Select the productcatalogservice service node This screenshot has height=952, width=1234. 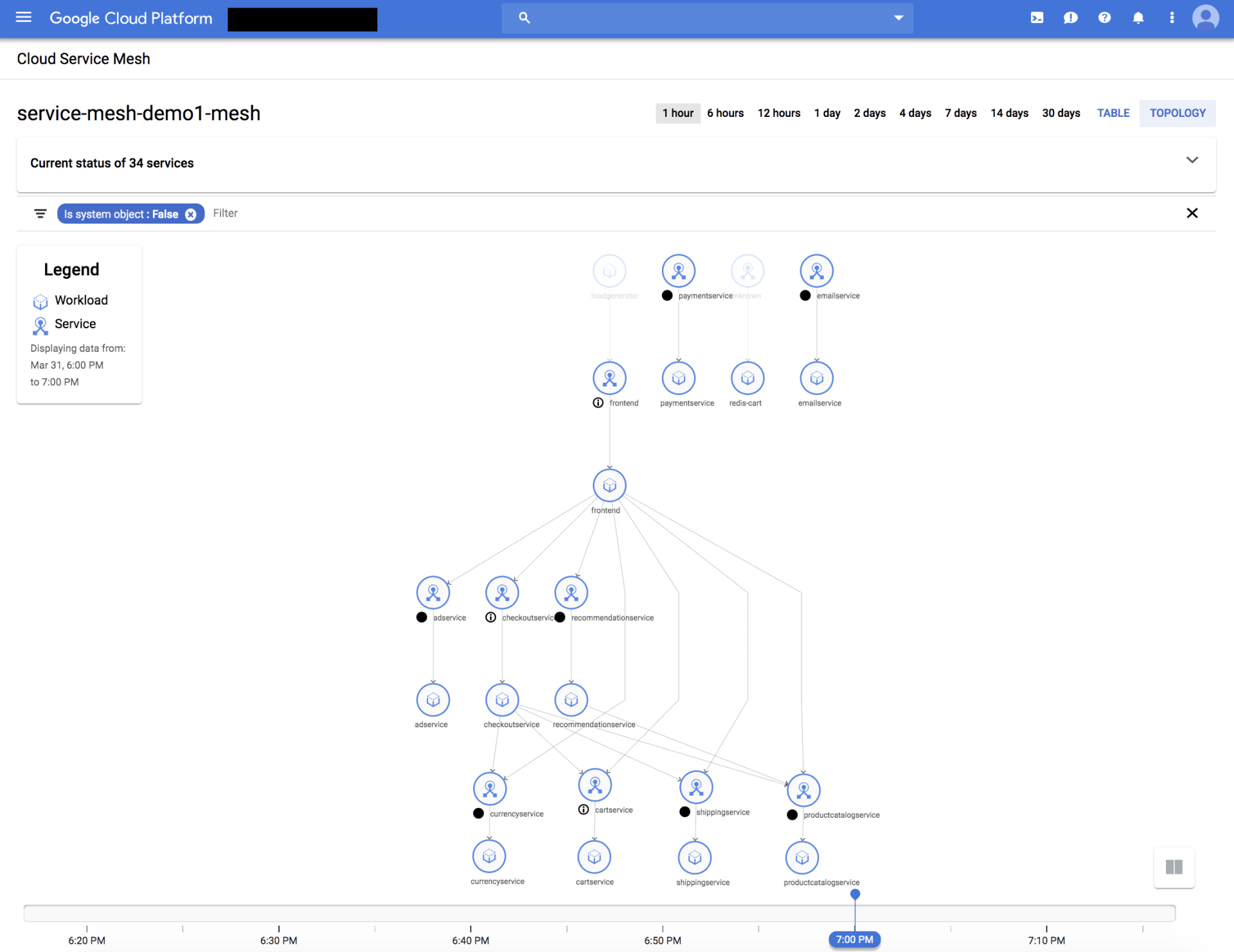[803, 790]
